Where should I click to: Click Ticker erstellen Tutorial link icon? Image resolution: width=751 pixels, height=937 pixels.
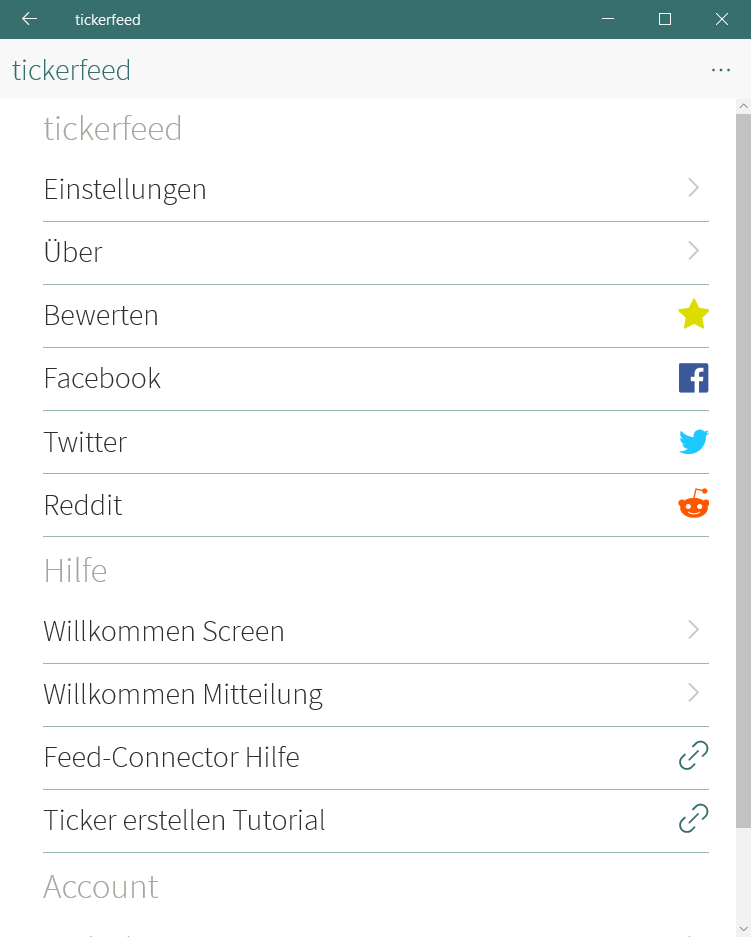click(x=693, y=818)
